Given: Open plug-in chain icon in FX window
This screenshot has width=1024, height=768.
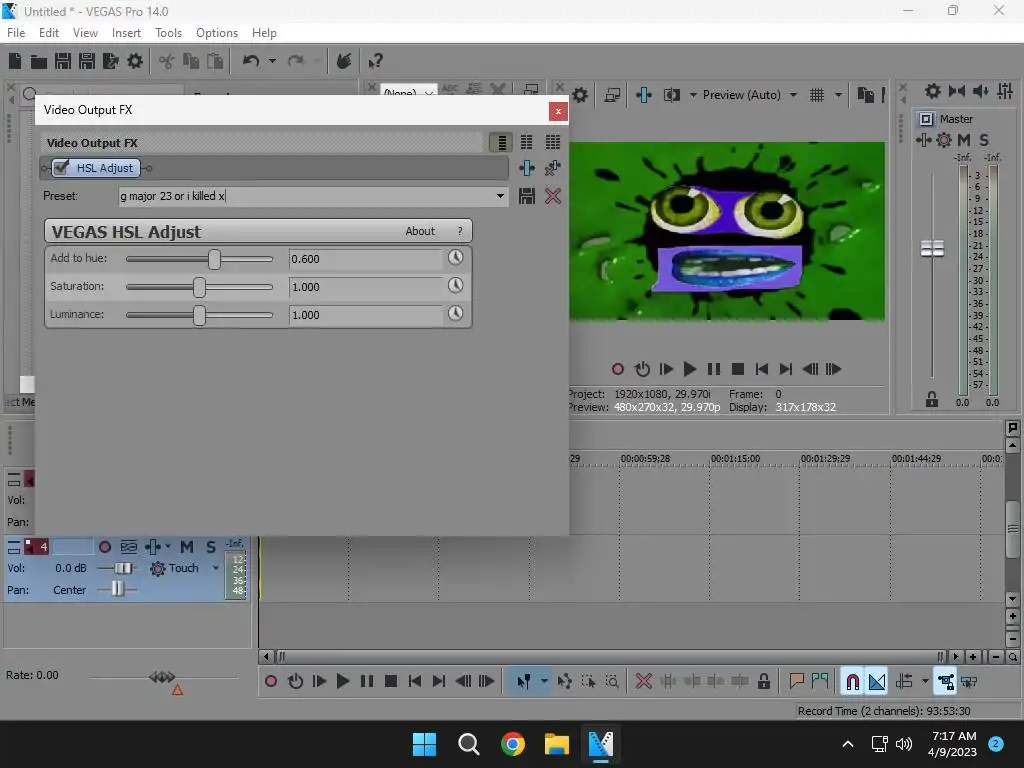Looking at the screenshot, I should 526,168.
